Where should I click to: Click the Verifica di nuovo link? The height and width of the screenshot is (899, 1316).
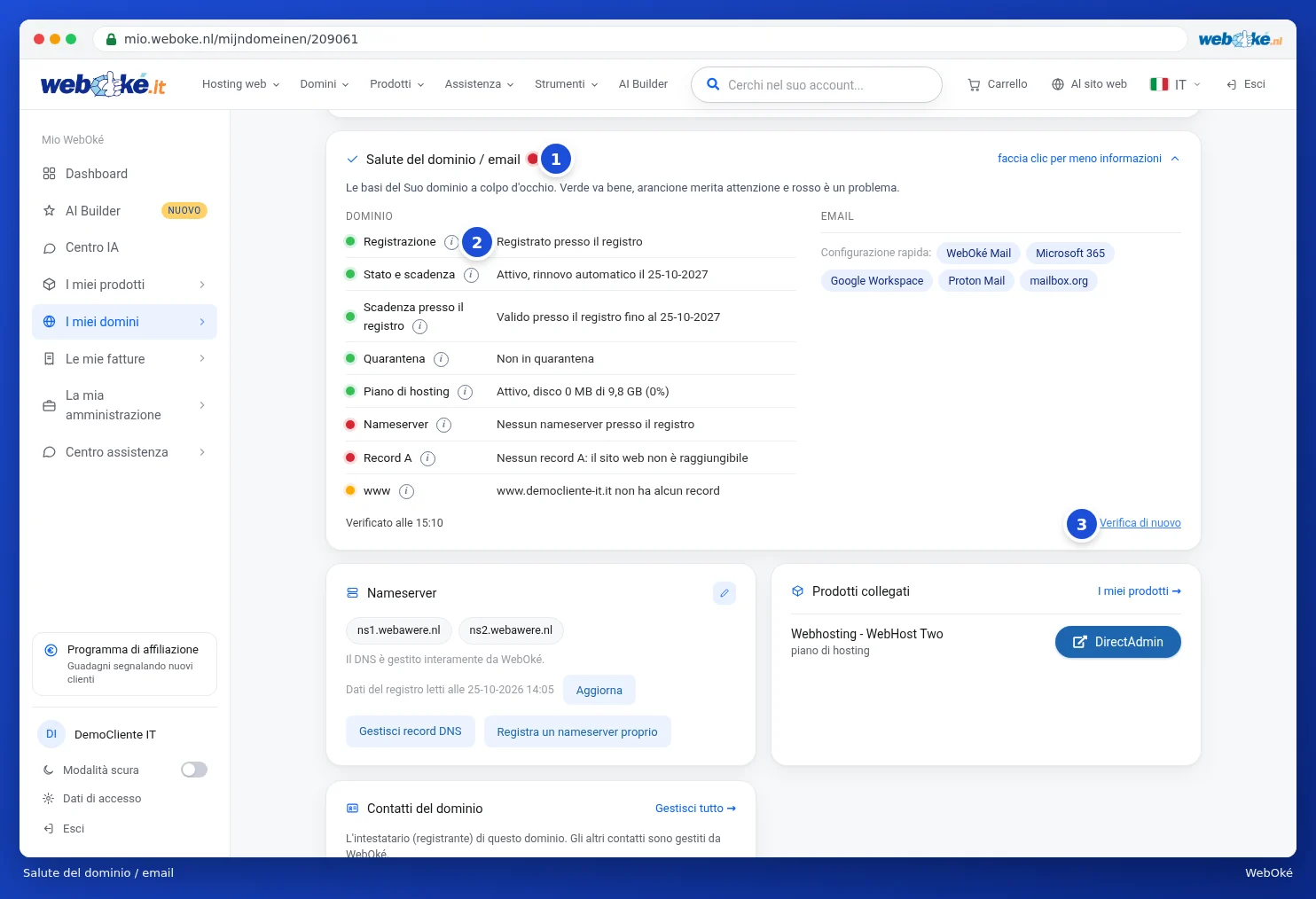pos(1140,523)
